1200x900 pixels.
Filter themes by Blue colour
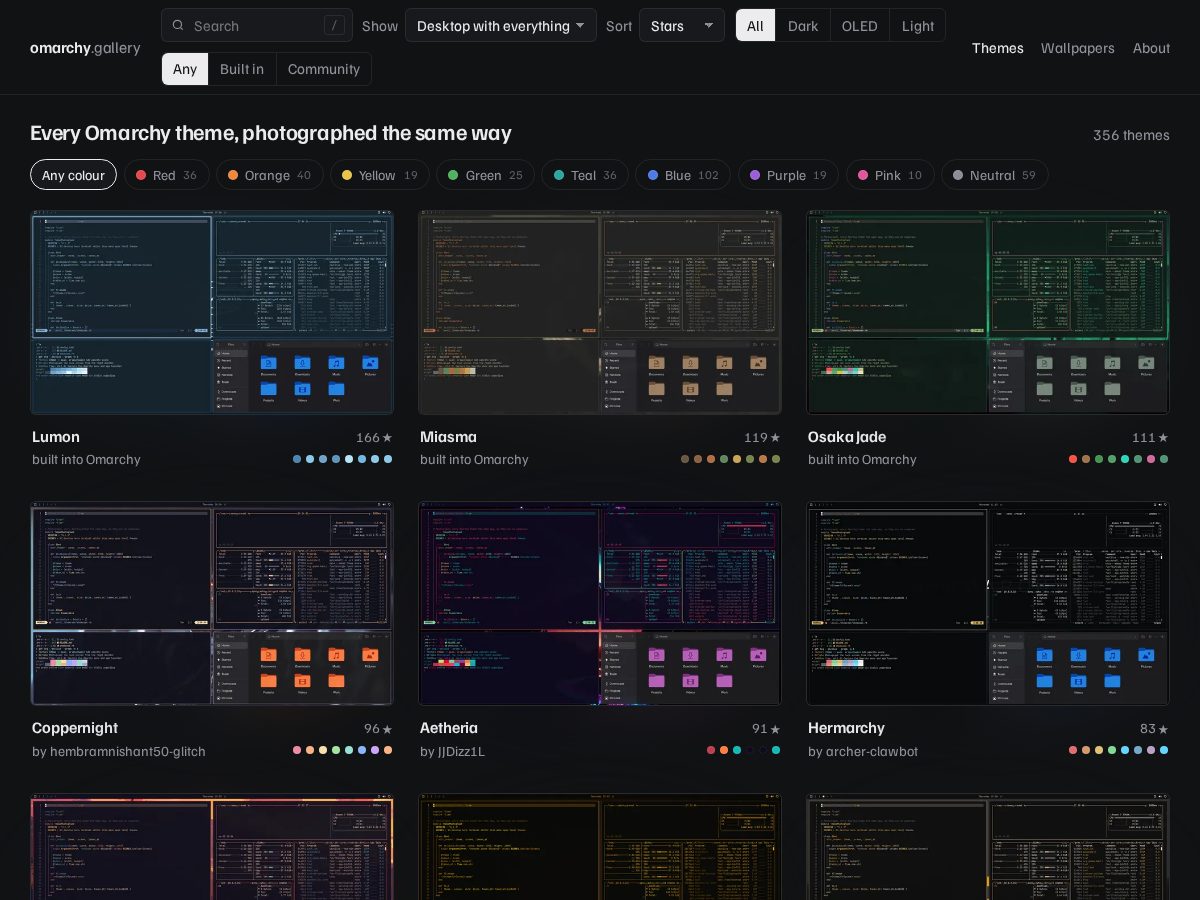[683, 175]
